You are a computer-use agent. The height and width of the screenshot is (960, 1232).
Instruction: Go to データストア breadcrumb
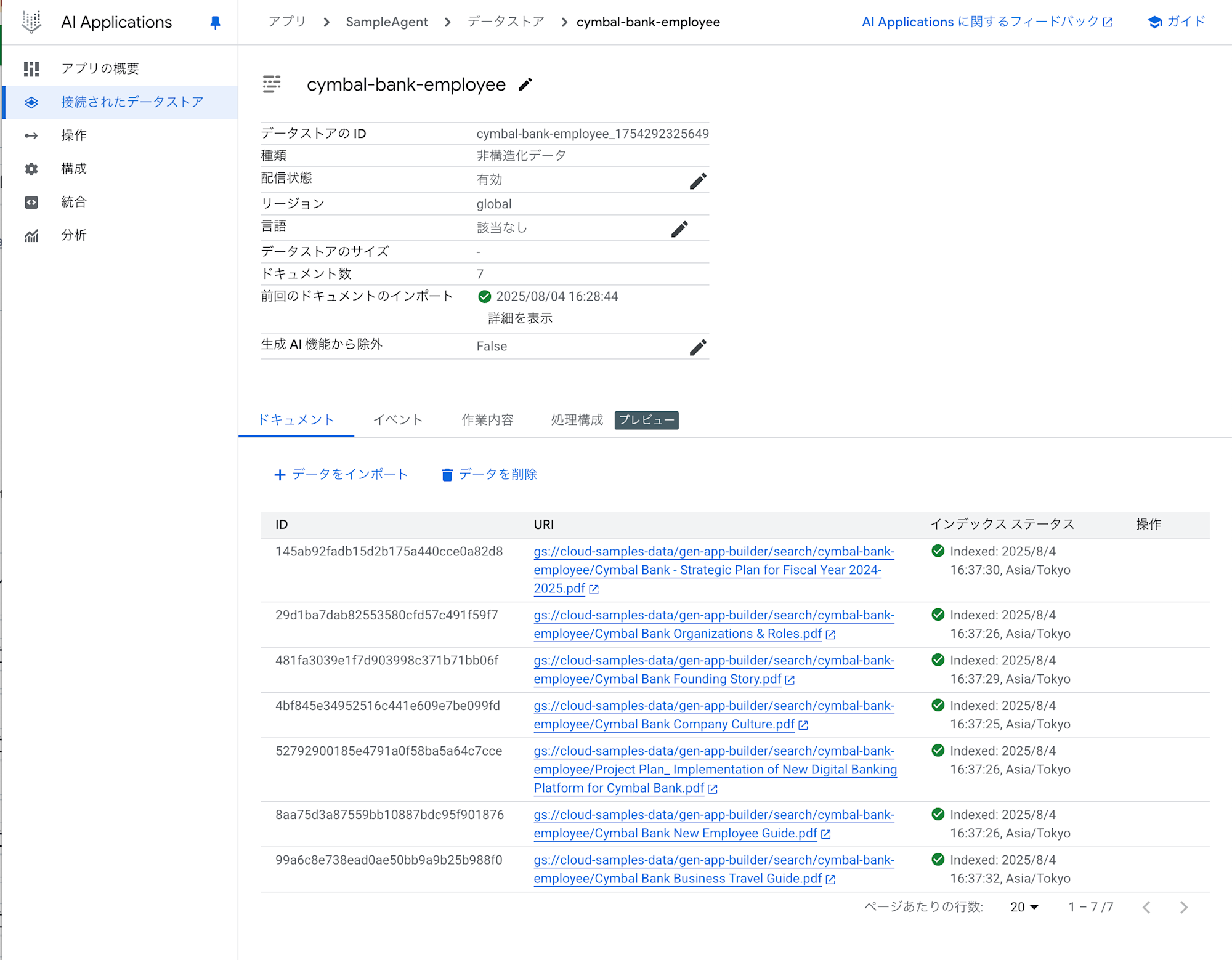(506, 22)
